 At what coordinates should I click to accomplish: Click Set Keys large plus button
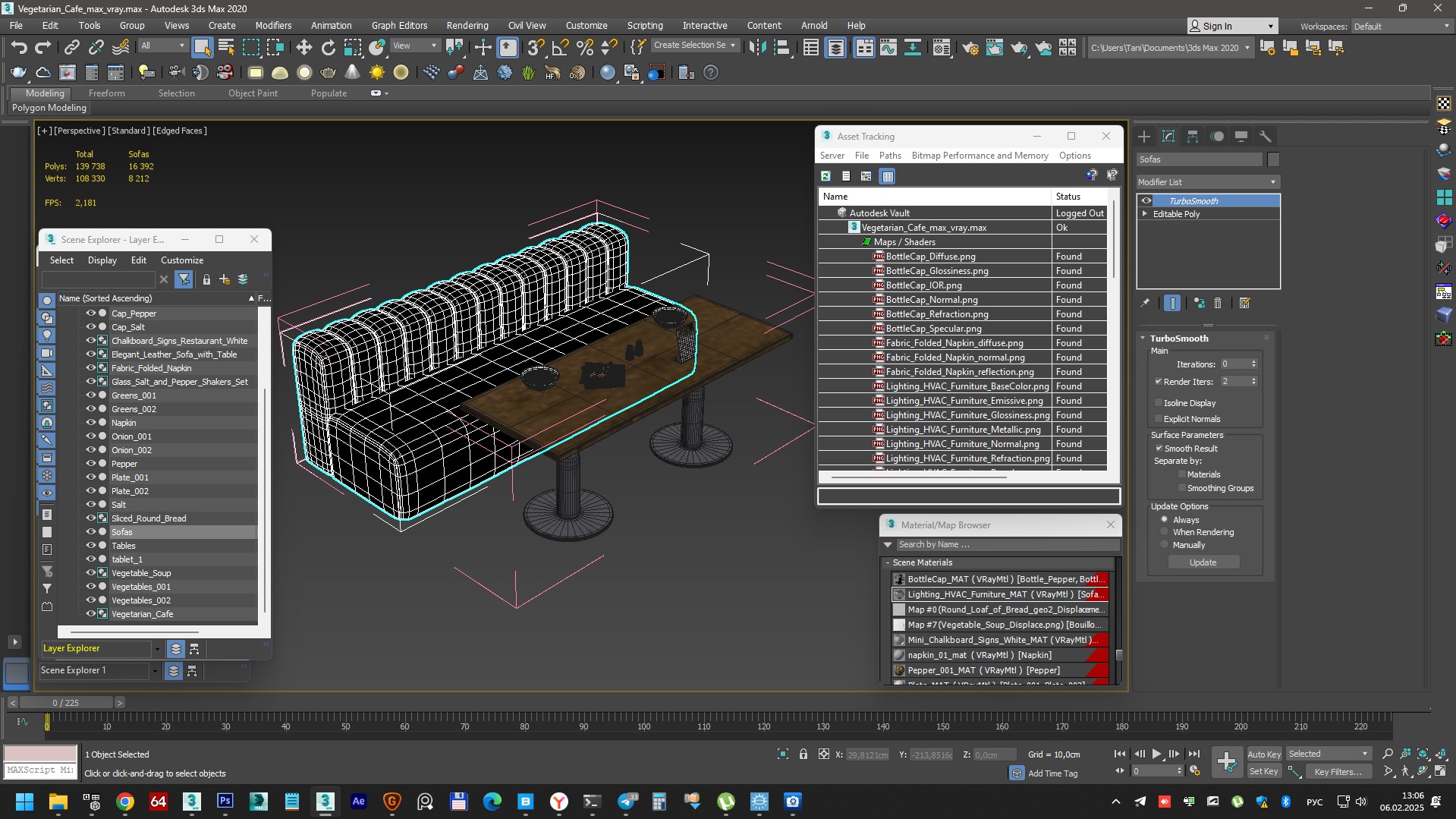click(1226, 761)
